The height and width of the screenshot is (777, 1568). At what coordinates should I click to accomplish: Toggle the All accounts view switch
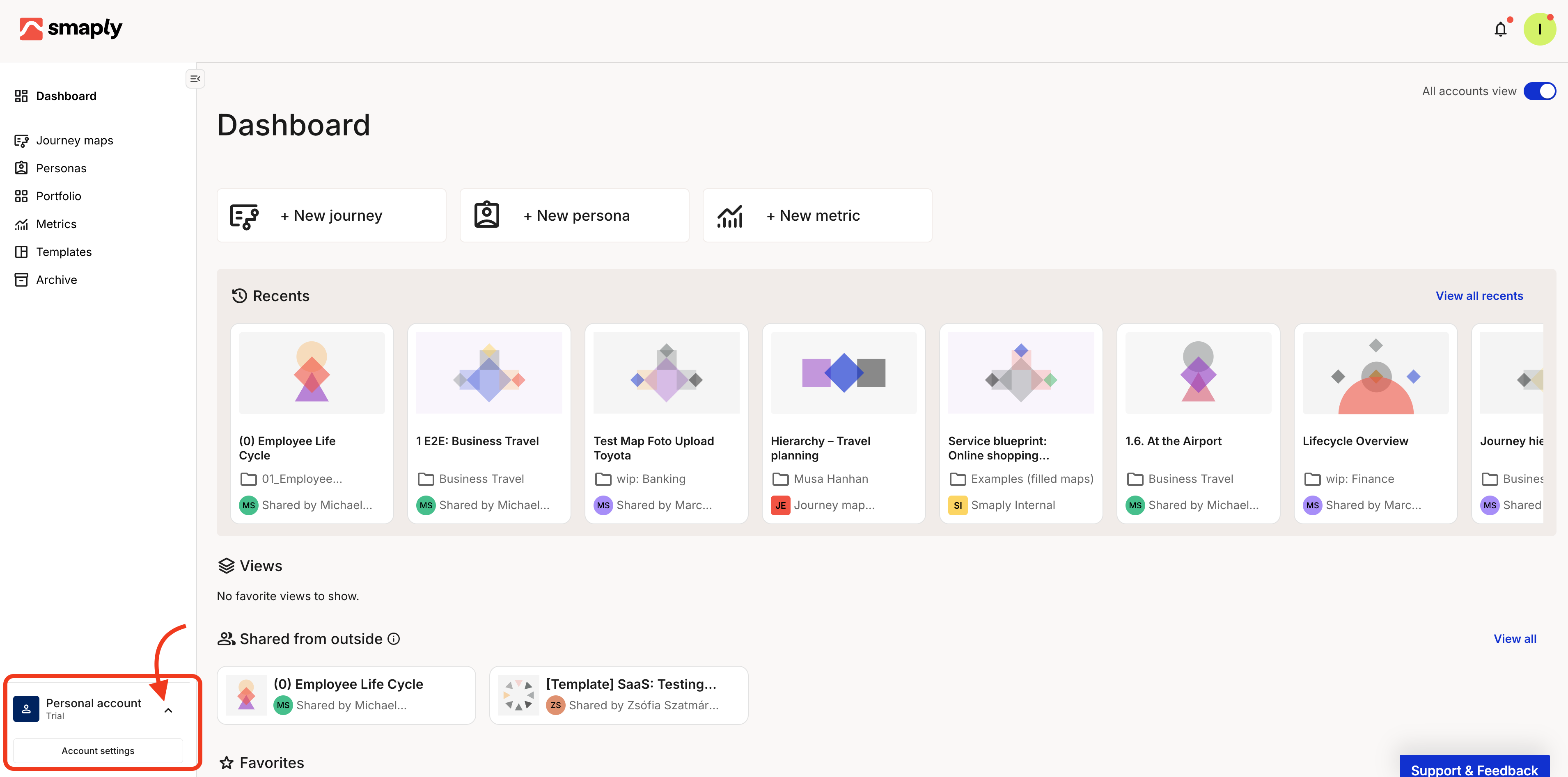click(1539, 91)
